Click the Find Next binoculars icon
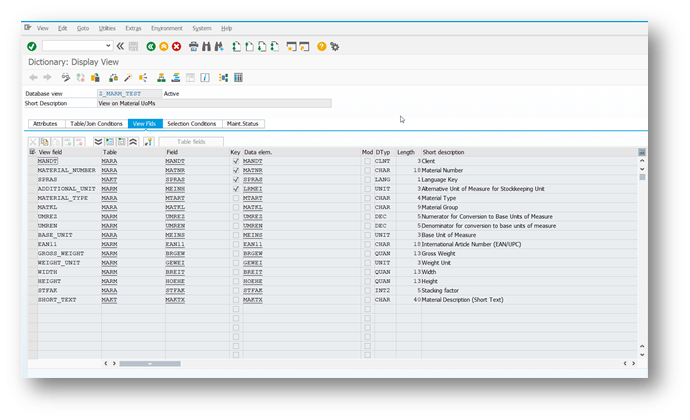 click(x=219, y=46)
